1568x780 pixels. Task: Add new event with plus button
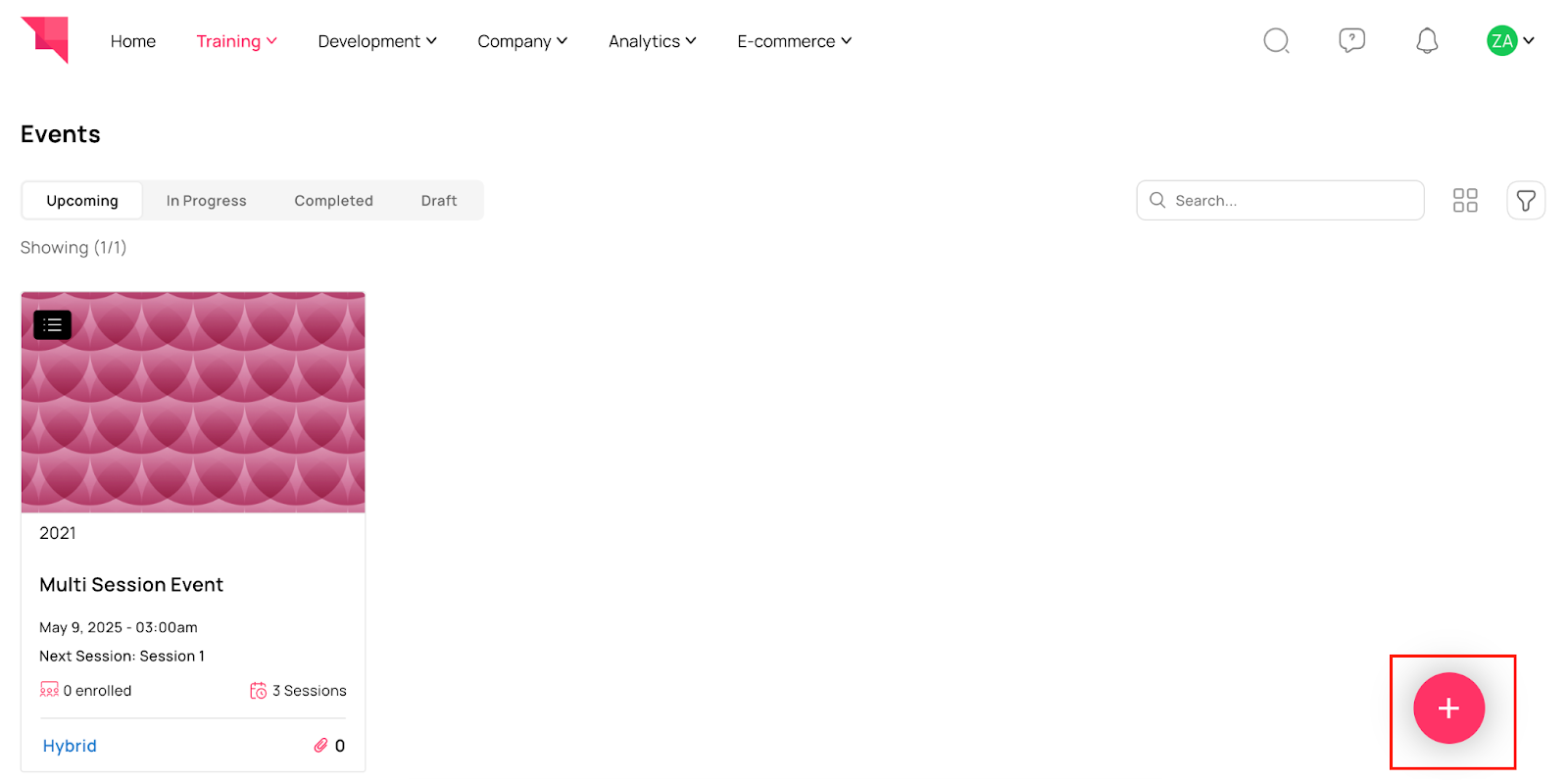coord(1448,707)
